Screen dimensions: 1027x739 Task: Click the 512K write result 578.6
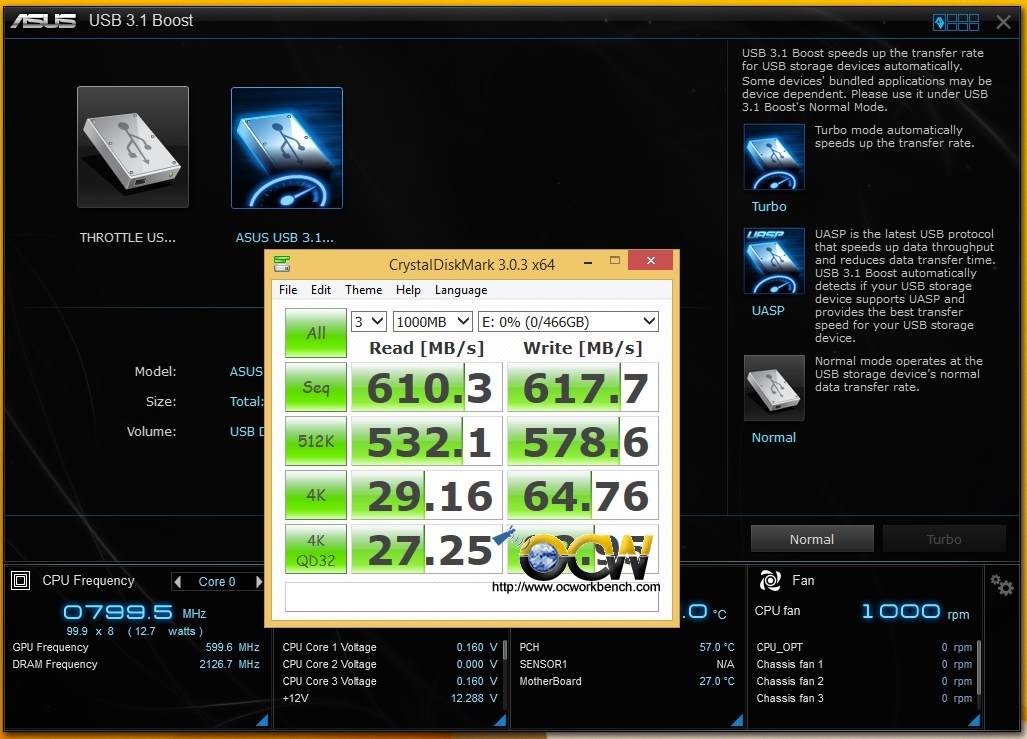pyautogui.click(x=583, y=441)
